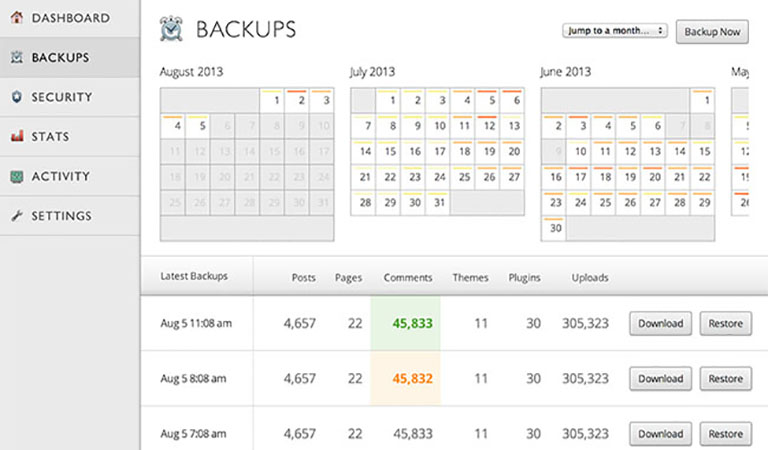Click the orange 45,832 comments value
The width and height of the screenshot is (768, 450).
tap(412, 379)
